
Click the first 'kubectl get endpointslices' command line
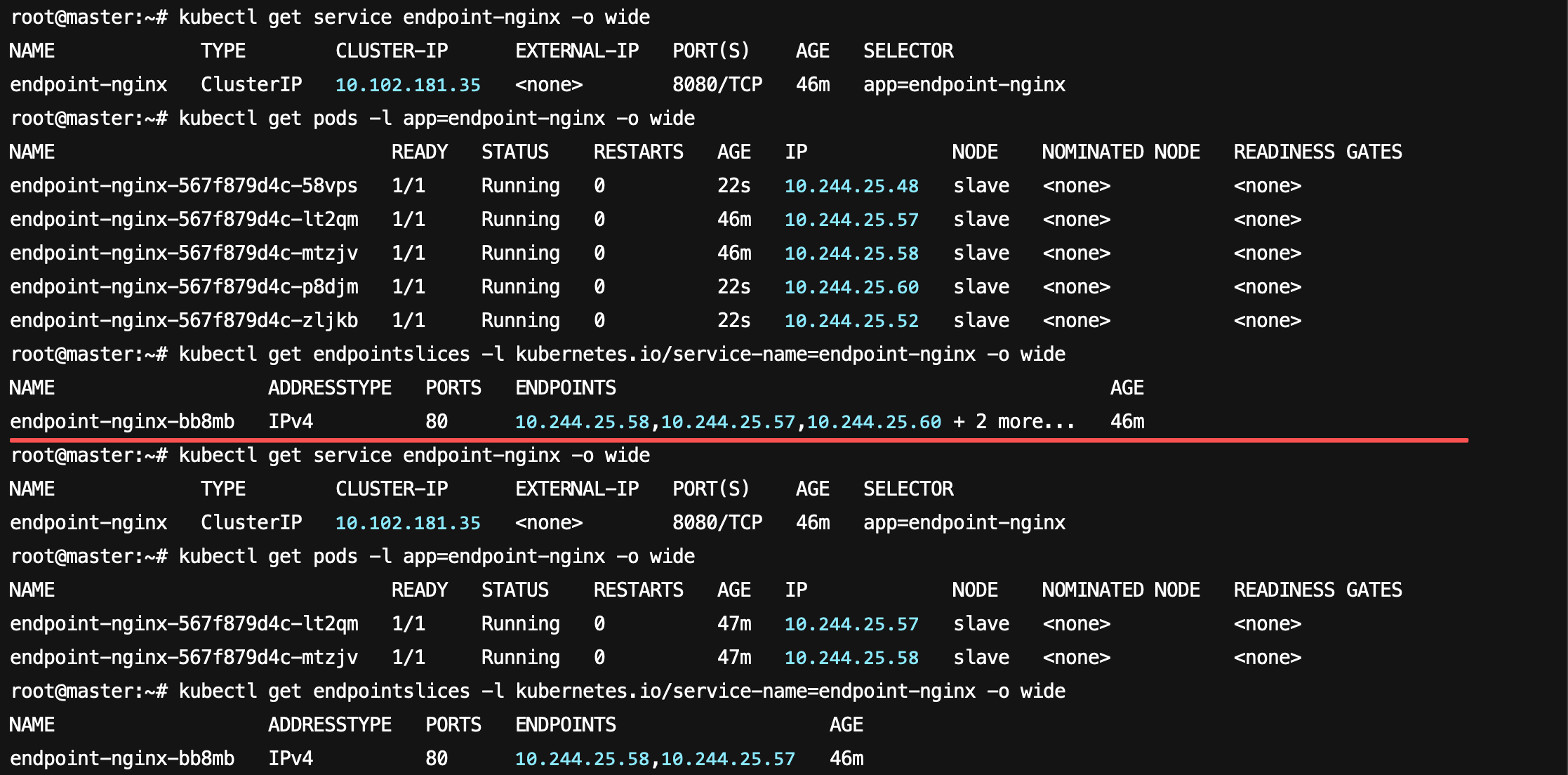[538, 355]
